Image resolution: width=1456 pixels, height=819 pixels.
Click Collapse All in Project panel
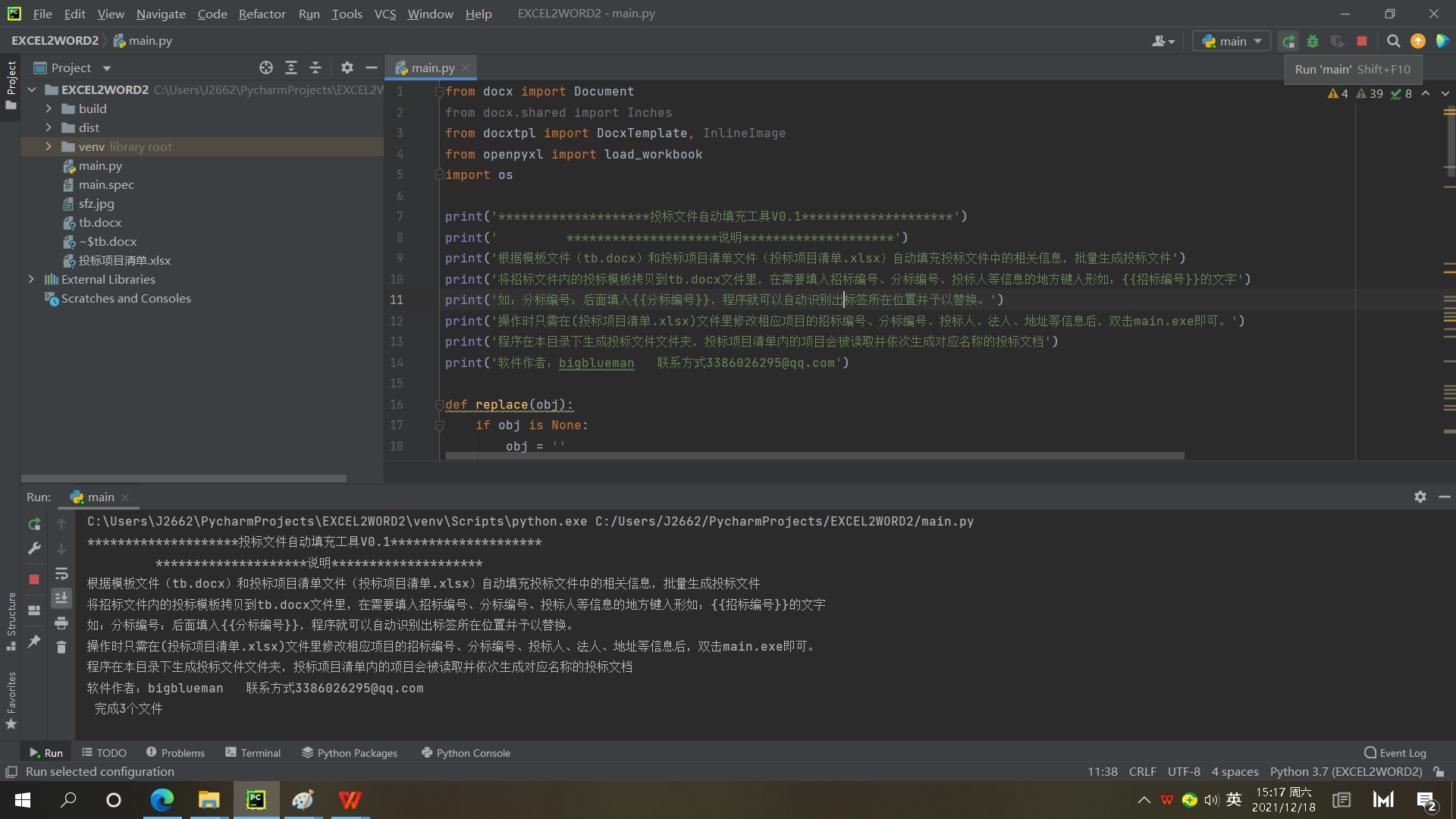pyautogui.click(x=315, y=68)
